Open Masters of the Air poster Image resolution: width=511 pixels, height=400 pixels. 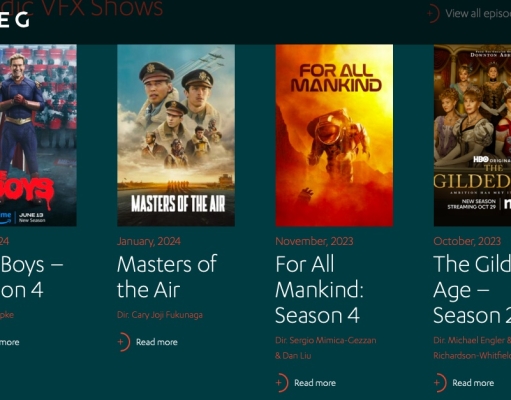(x=176, y=135)
